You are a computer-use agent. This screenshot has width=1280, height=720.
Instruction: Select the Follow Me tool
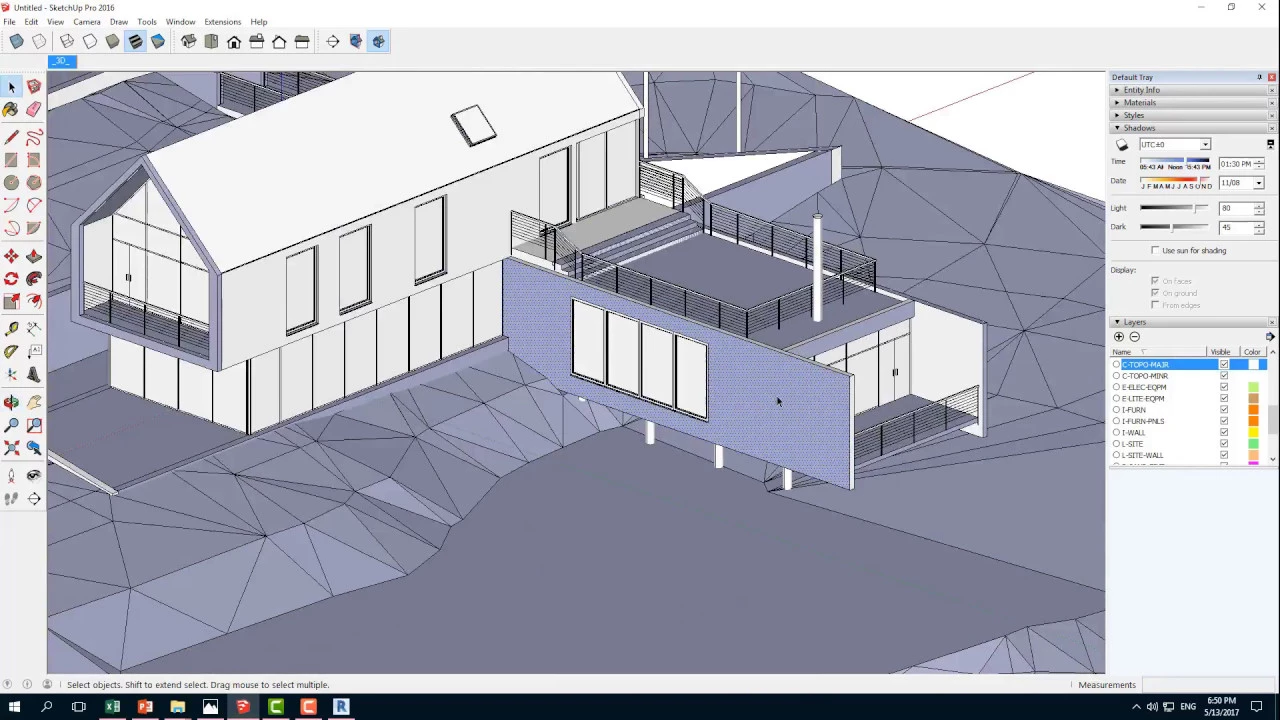pyautogui.click(x=34, y=280)
